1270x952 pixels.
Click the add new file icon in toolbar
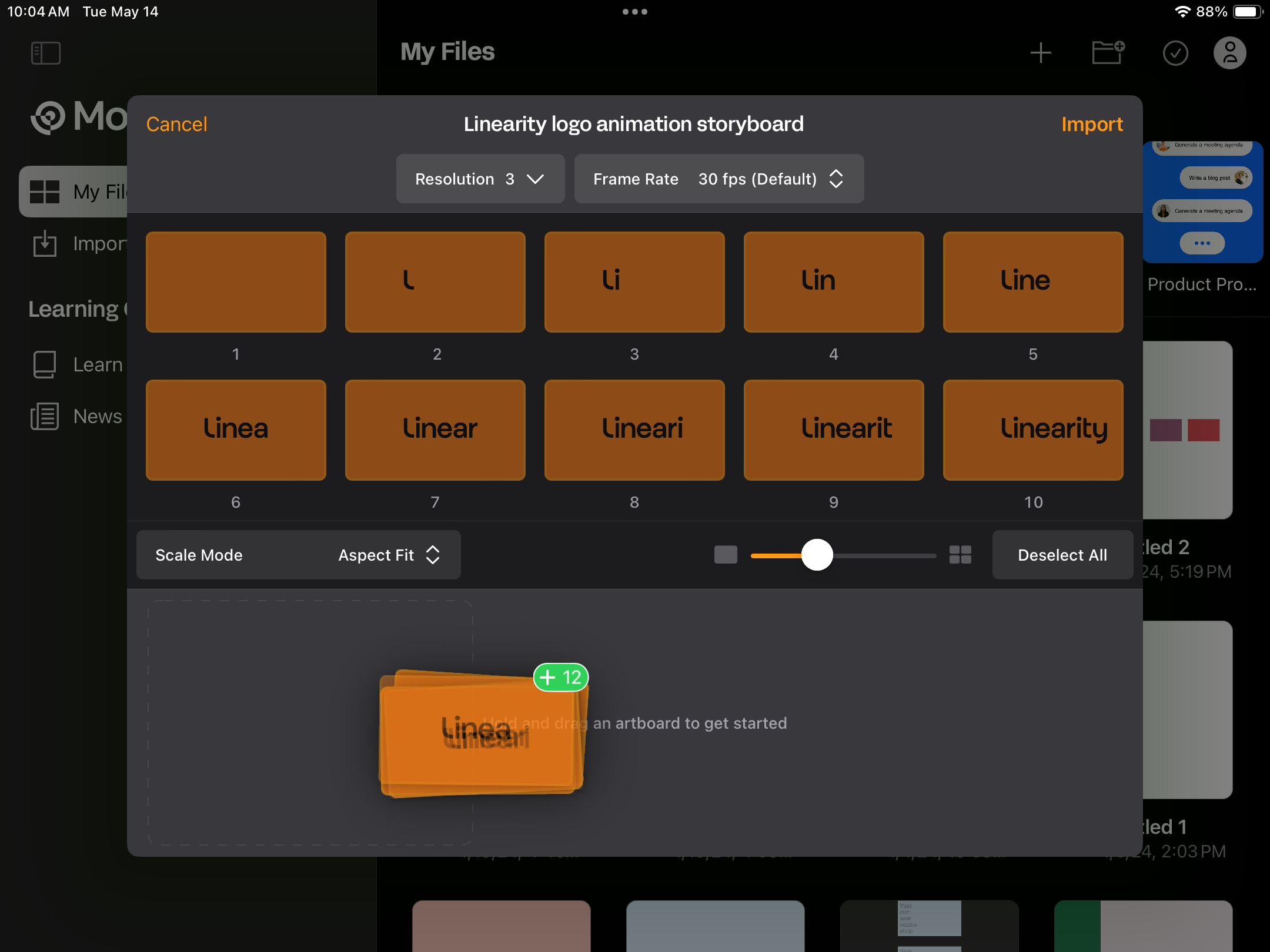(1040, 52)
